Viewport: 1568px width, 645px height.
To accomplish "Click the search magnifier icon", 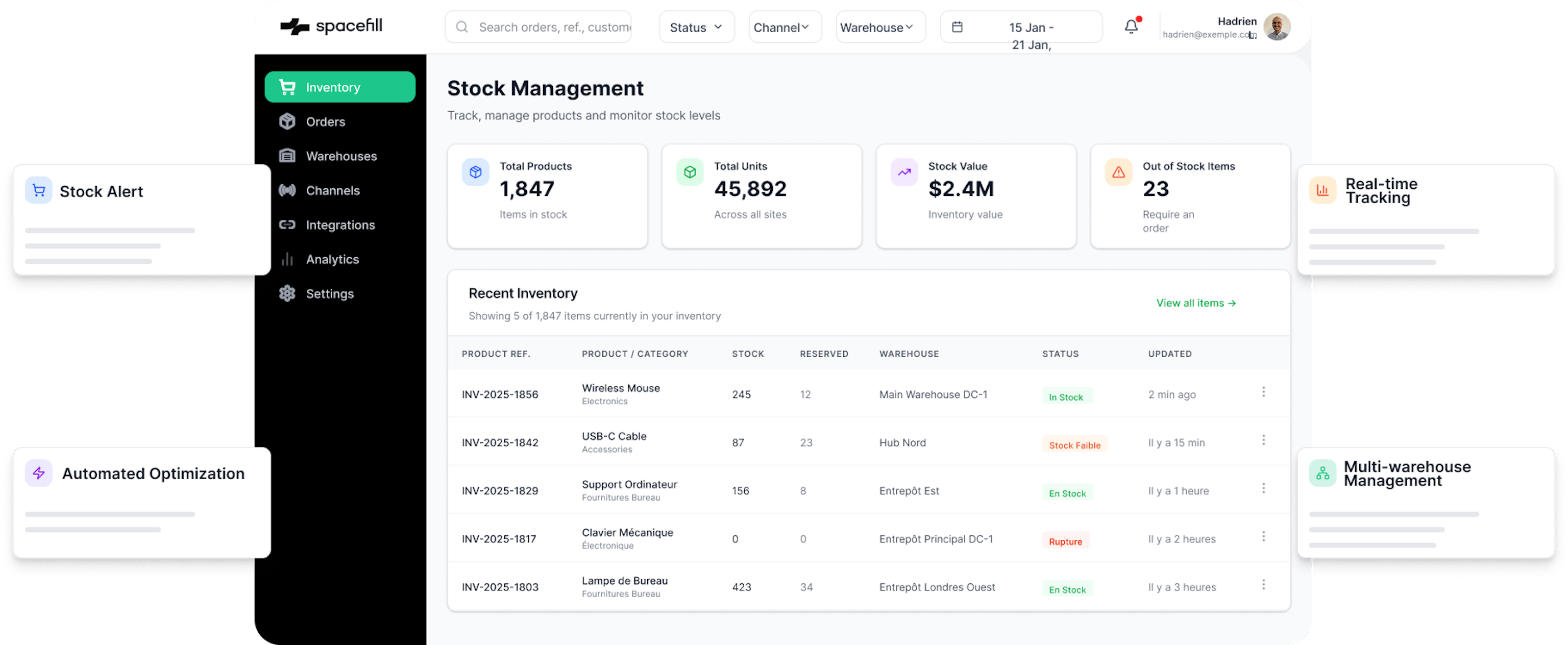I will (462, 27).
